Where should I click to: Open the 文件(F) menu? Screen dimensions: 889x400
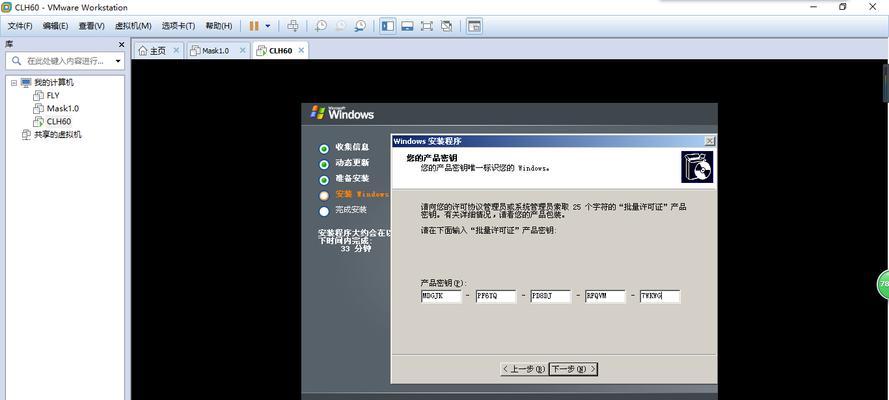pos(19,26)
